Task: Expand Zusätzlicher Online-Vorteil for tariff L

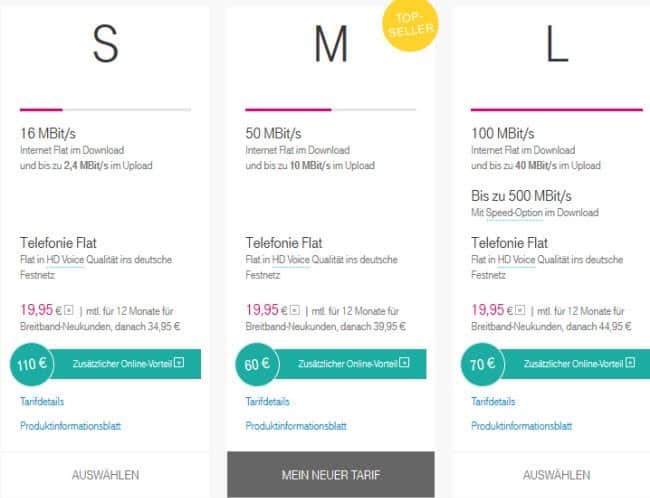Action: [629, 364]
